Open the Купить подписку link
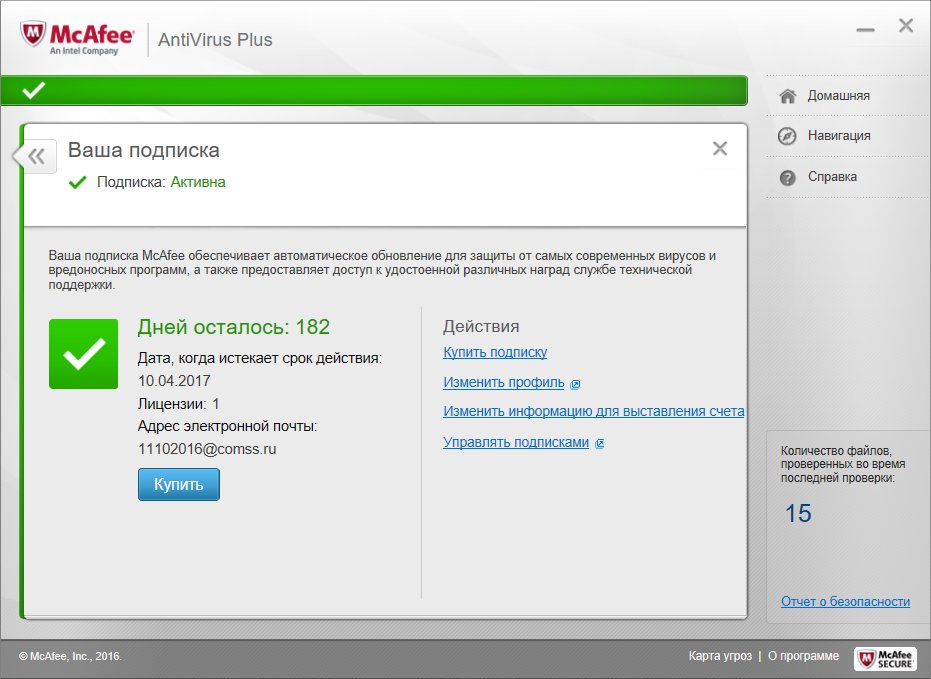The height and width of the screenshot is (679, 931). [x=495, y=352]
